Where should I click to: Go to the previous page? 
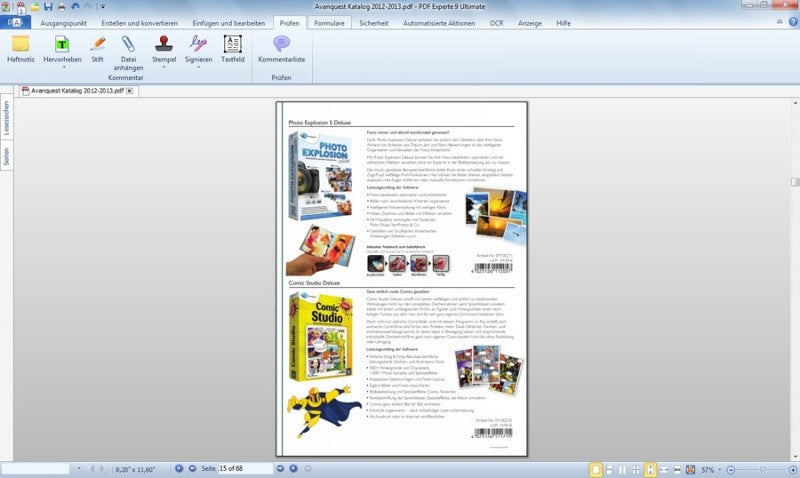coord(192,468)
